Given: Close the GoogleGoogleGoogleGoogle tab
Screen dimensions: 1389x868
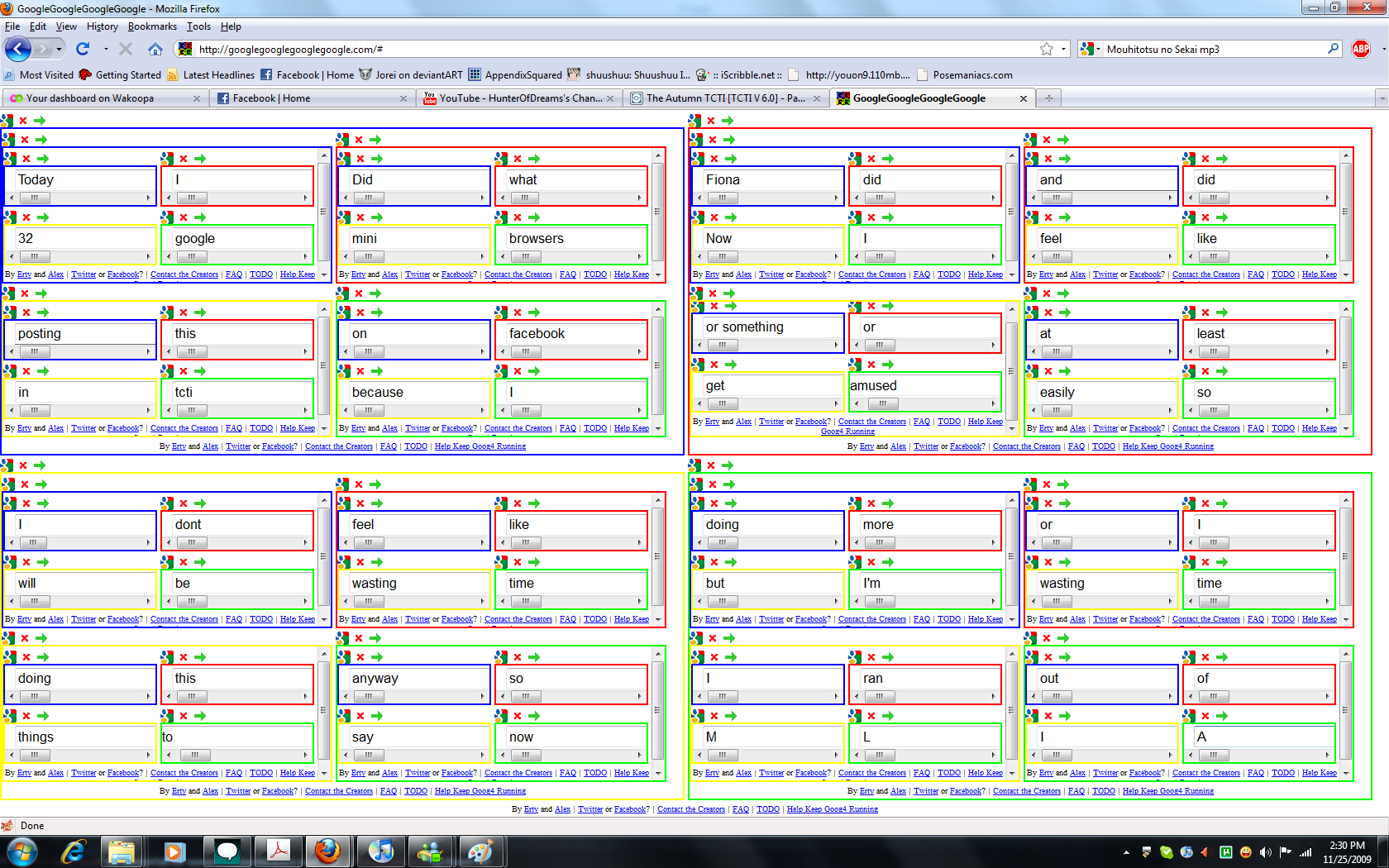Looking at the screenshot, I should click(x=1023, y=98).
